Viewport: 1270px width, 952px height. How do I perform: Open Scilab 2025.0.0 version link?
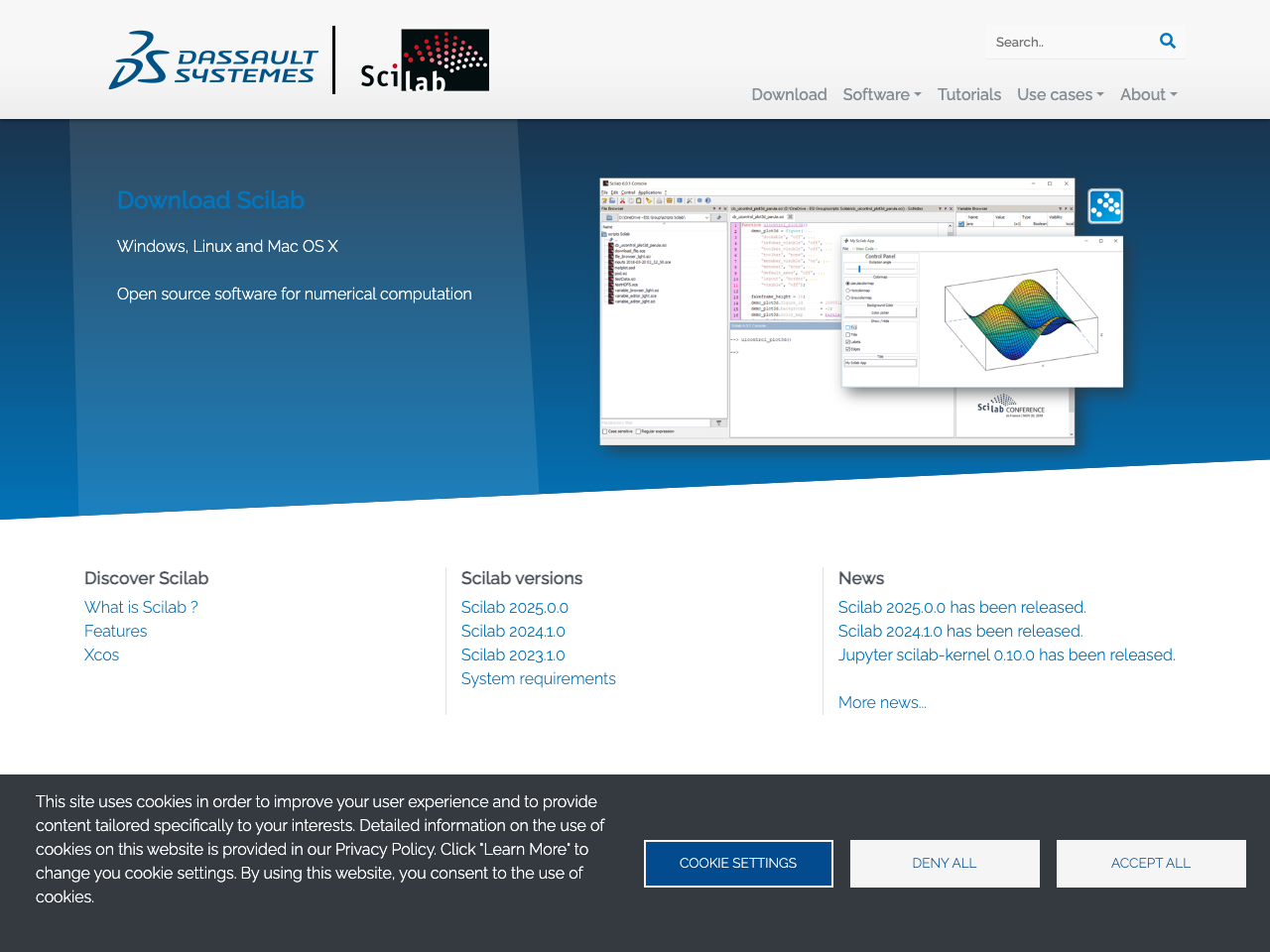tap(515, 607)
